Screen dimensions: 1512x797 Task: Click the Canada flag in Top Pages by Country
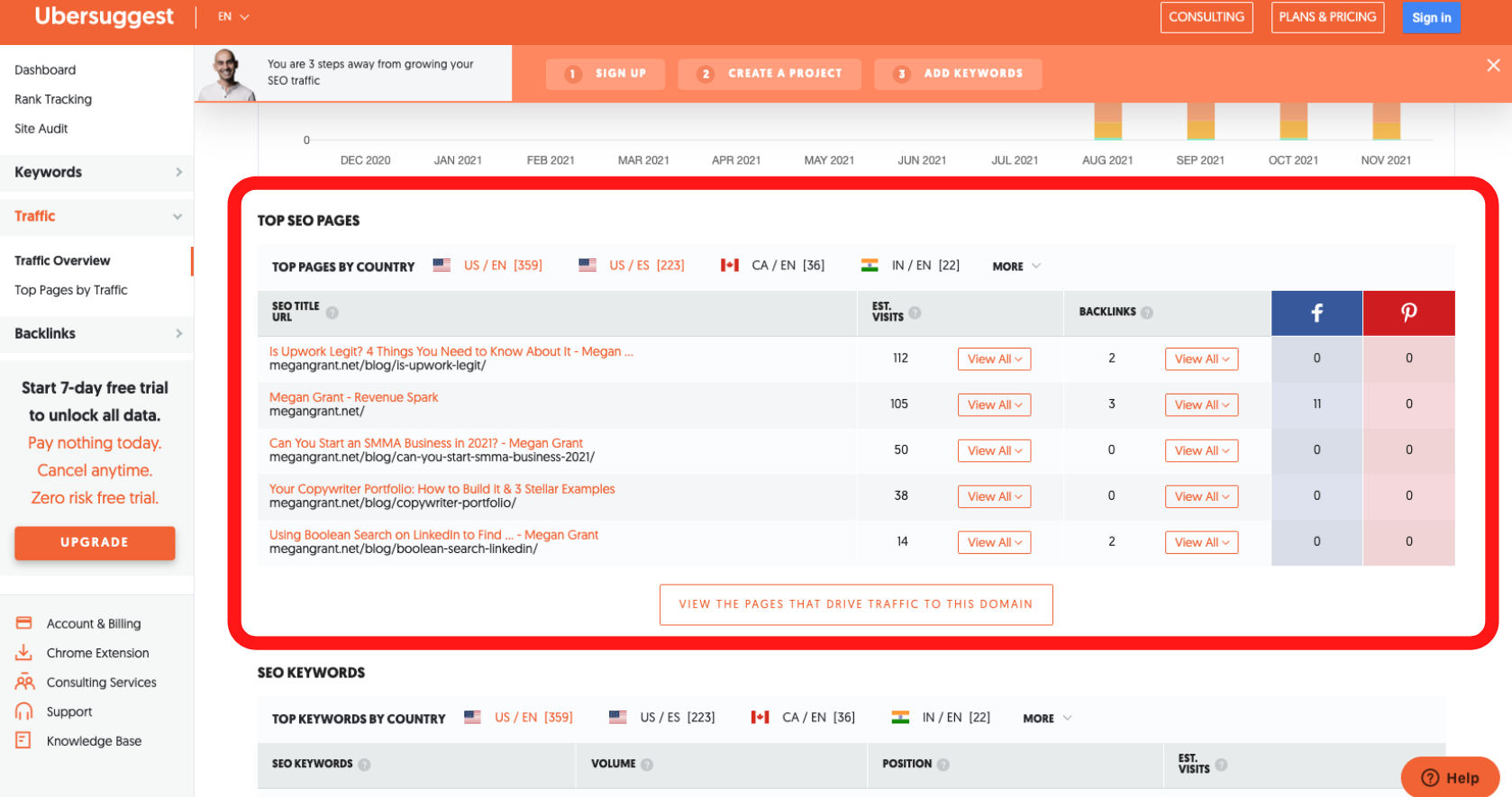pos(730,266)
